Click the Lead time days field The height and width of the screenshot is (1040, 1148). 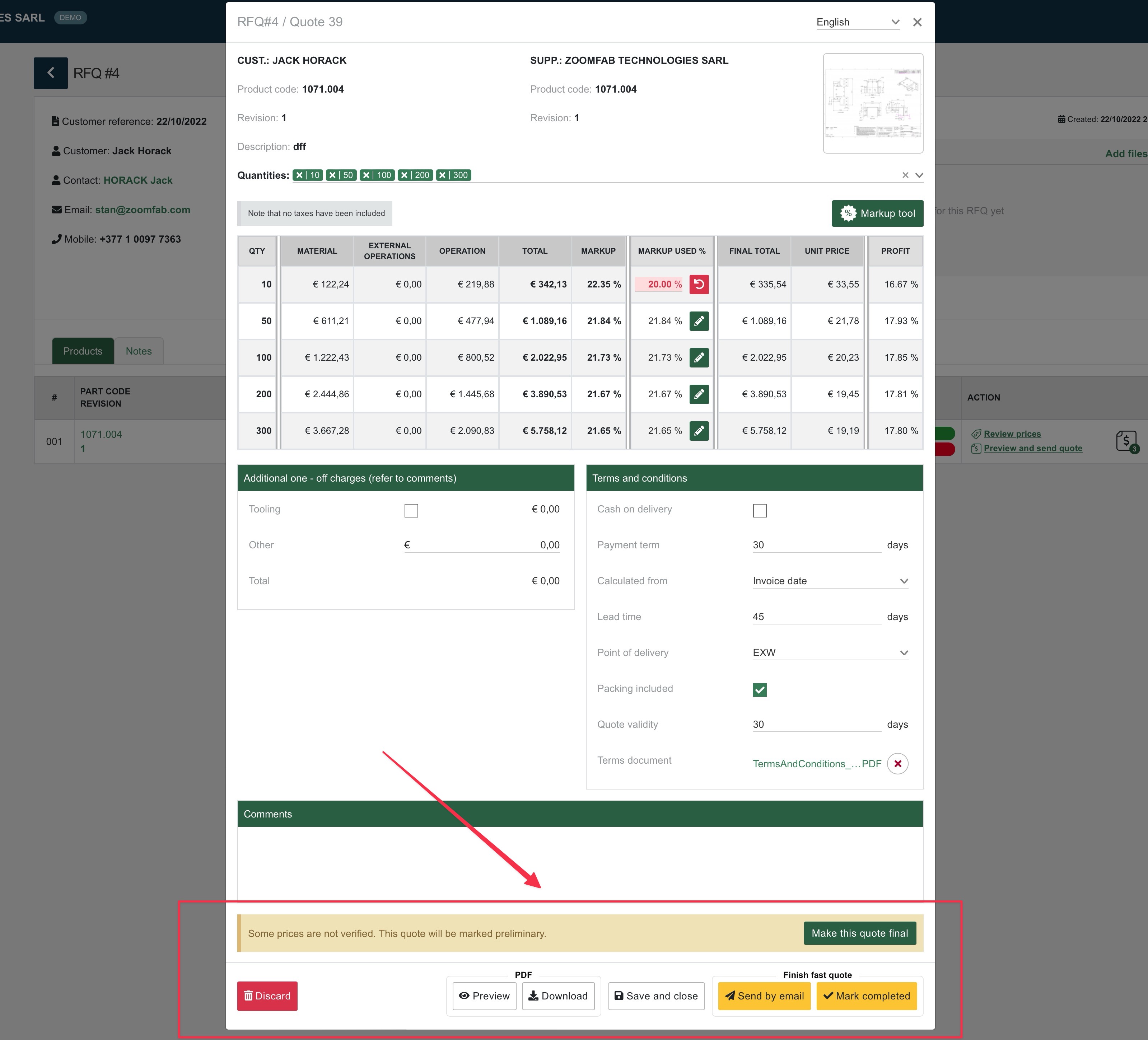click(816, 617)
